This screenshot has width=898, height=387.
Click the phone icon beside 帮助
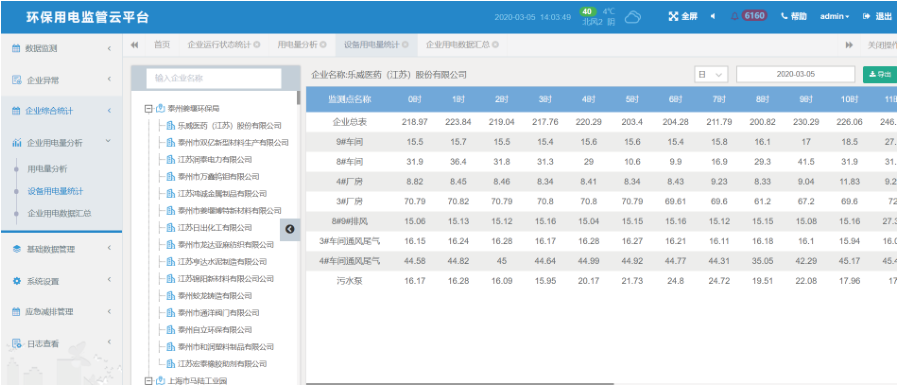click(784, 17)
